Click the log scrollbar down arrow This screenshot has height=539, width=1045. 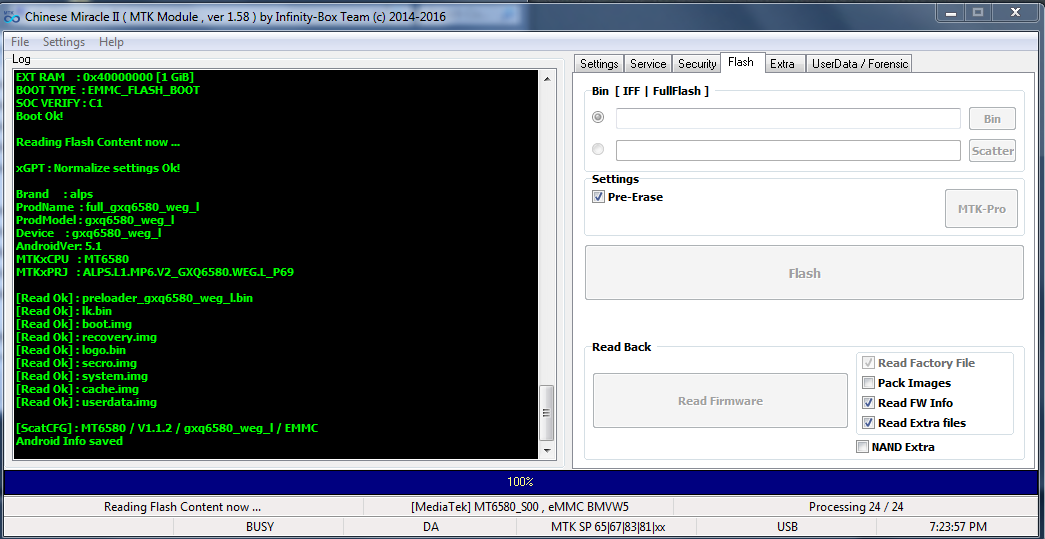point(546,450)
